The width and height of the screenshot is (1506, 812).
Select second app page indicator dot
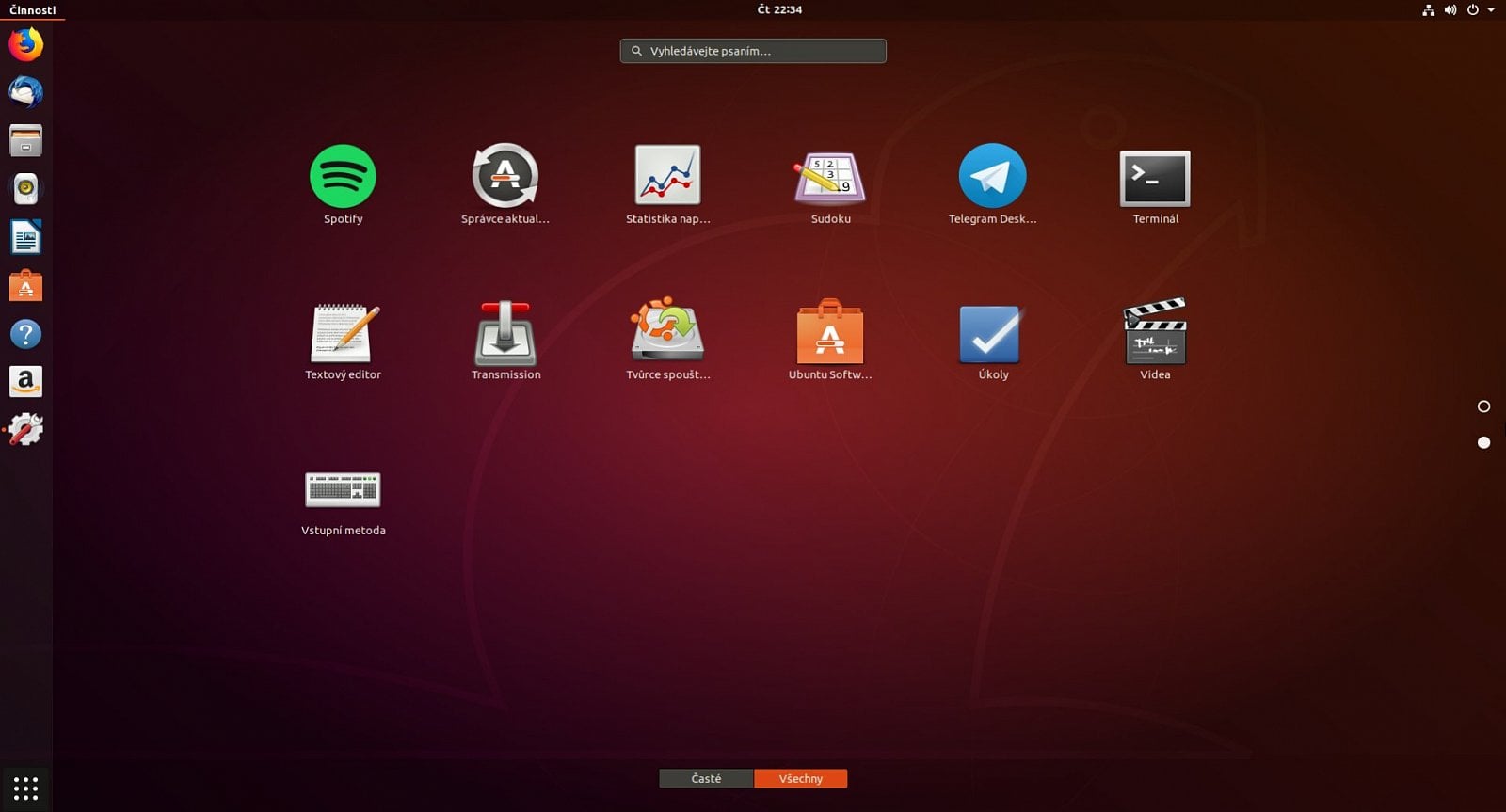tap(1484, 442)
